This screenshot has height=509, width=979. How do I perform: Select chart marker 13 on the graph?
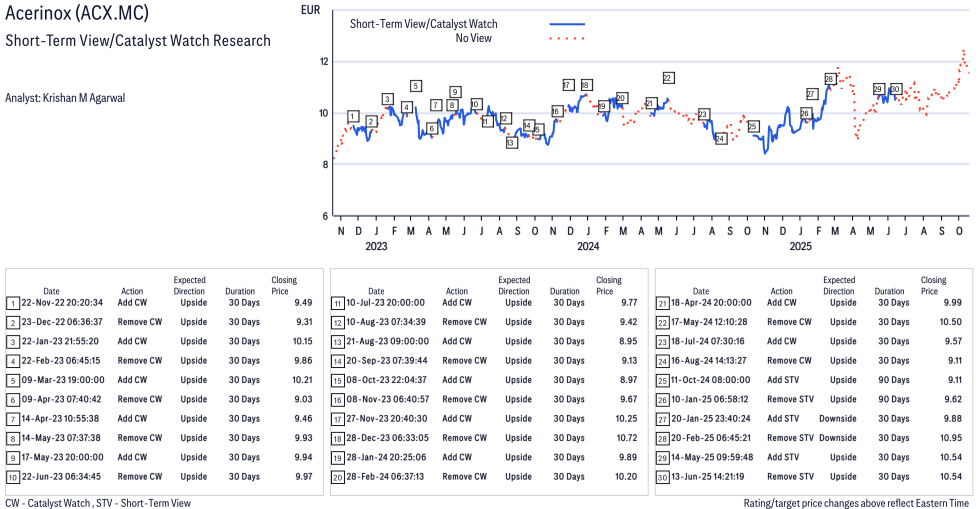(511, 143)
